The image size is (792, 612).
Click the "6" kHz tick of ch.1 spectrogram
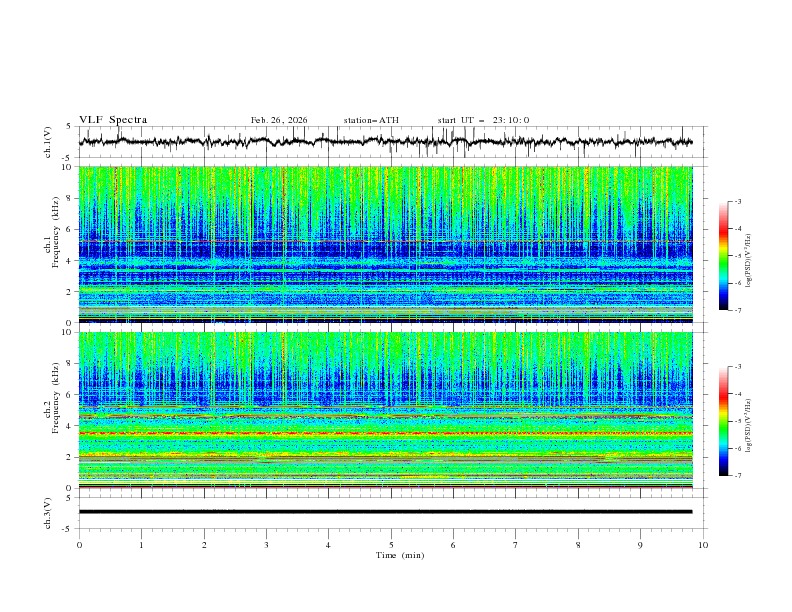69,229
